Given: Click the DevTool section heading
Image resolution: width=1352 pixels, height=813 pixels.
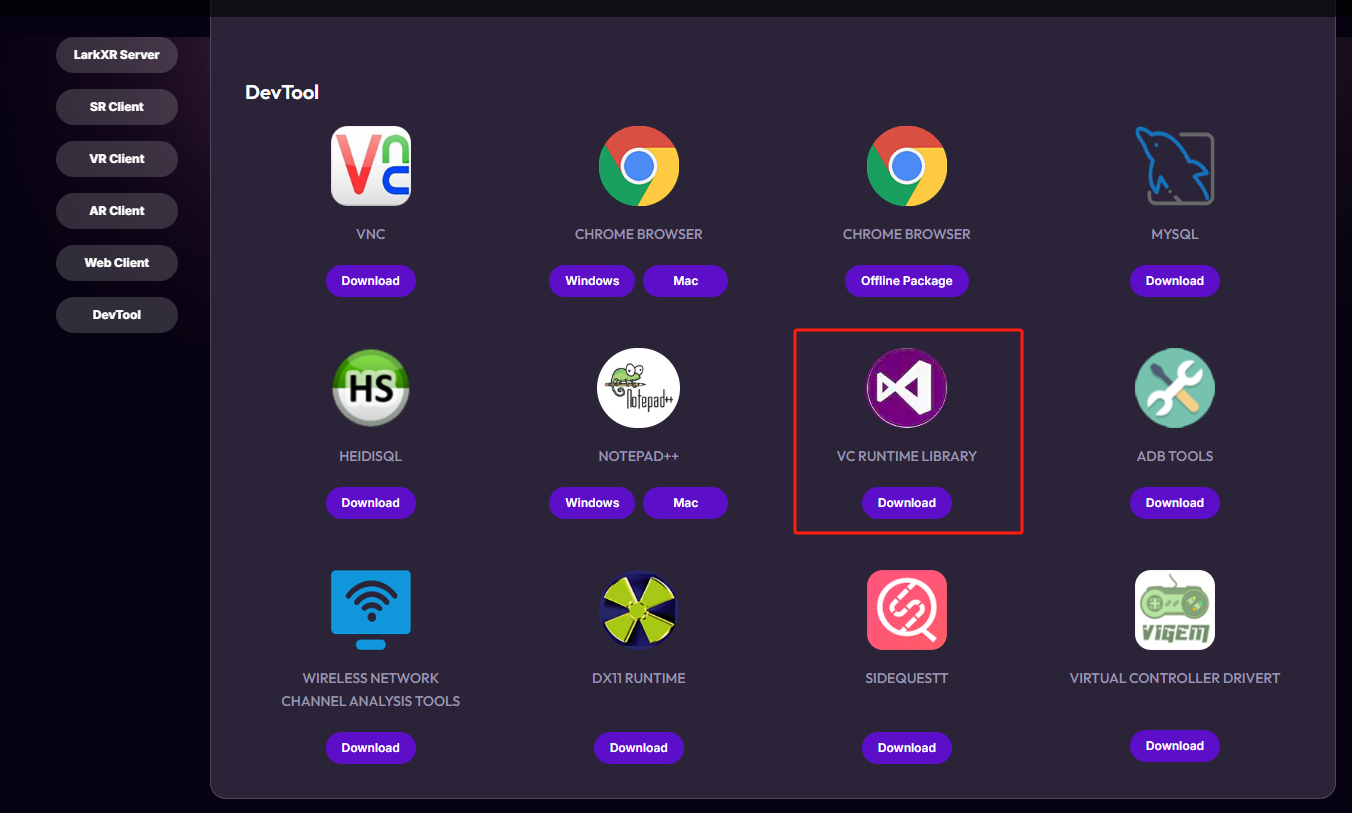Looking at the screenshot, I should click(x=282, y=92).
